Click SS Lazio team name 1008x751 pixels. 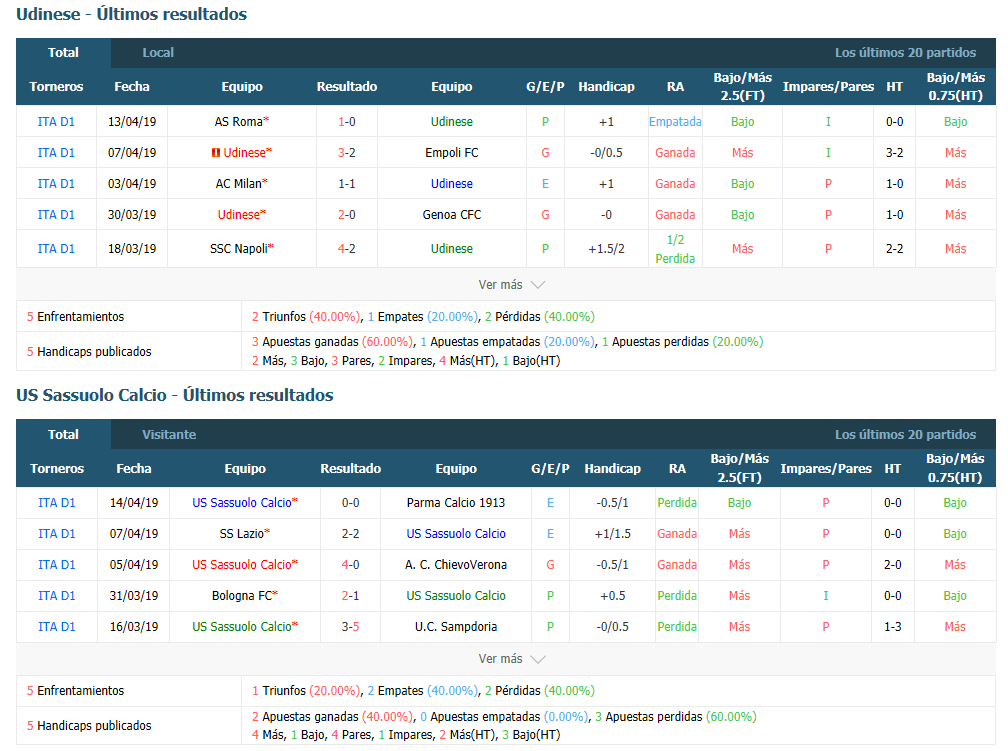coord(241,534)
